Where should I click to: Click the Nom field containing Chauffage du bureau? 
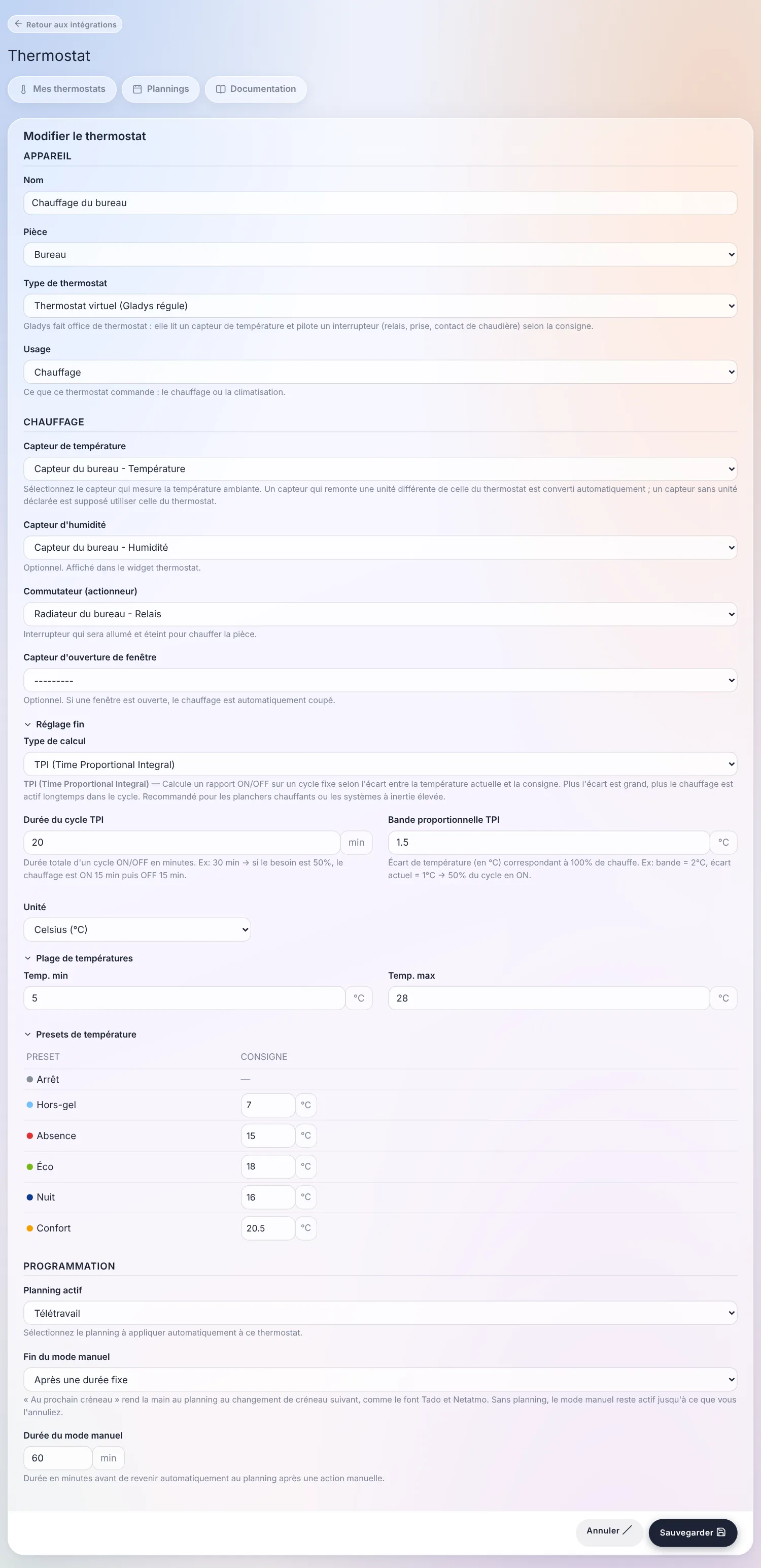click(x=380, y=203)
